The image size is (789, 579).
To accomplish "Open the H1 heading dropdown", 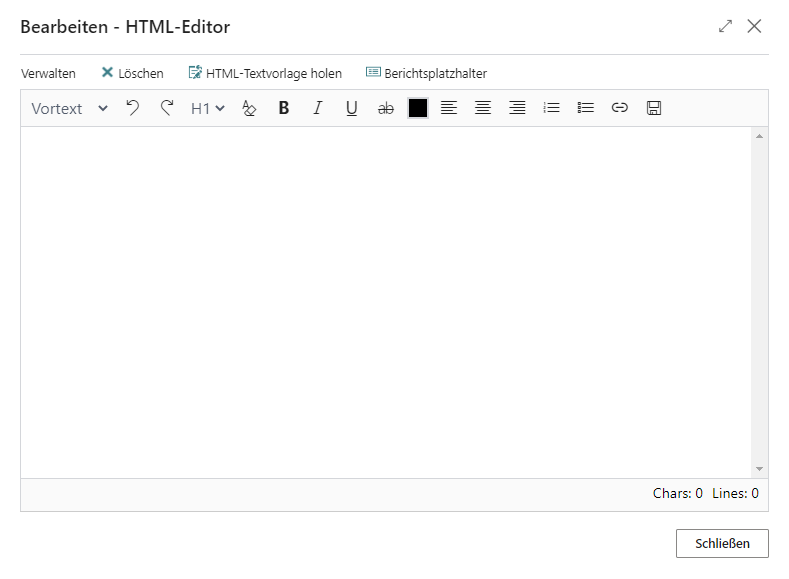I will tap(207, 109).
